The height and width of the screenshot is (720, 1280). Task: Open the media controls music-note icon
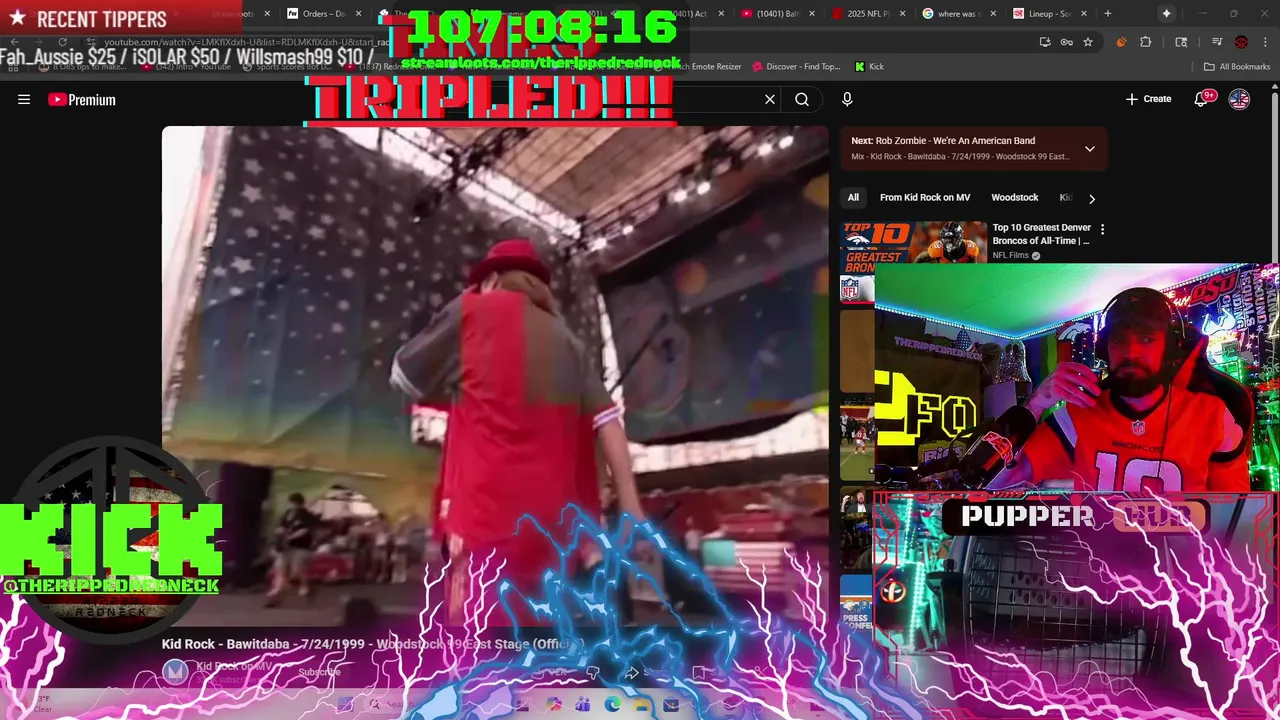tap(1217, 42)
